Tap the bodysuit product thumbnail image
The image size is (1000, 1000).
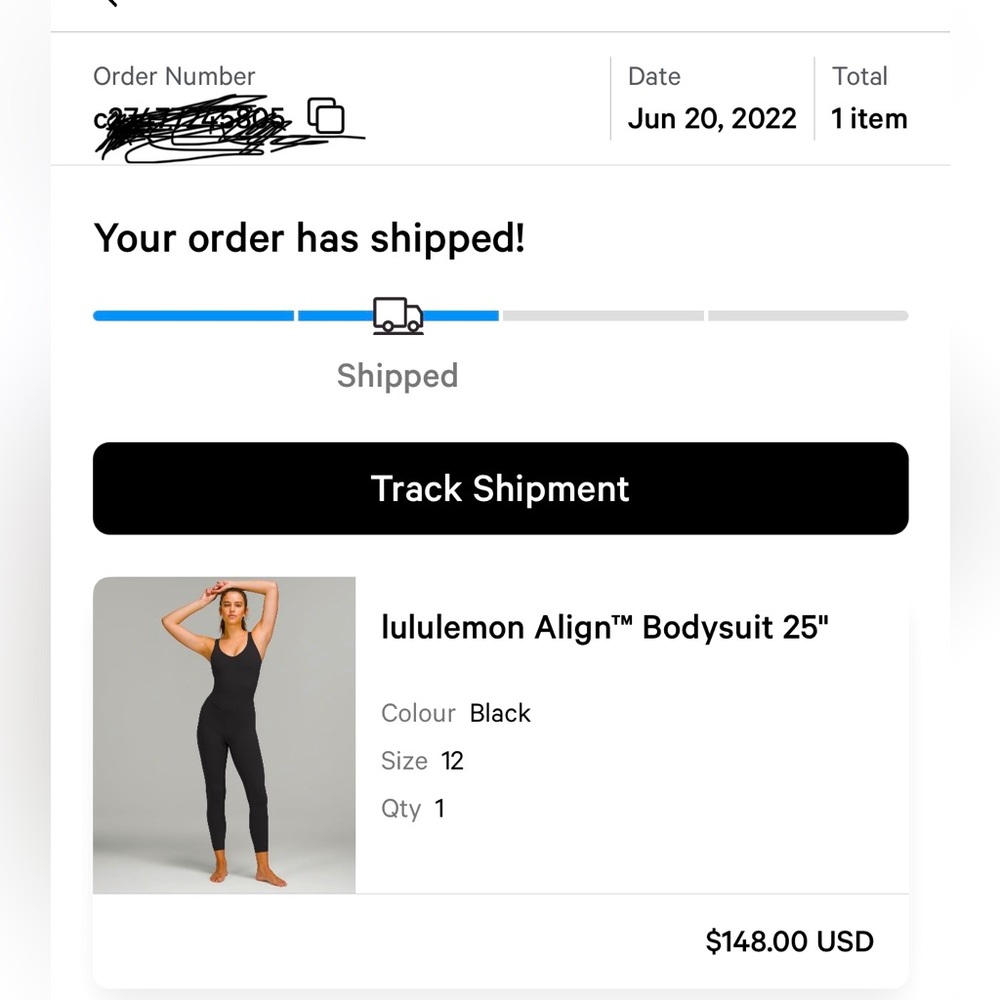click(x=224, y=736)
